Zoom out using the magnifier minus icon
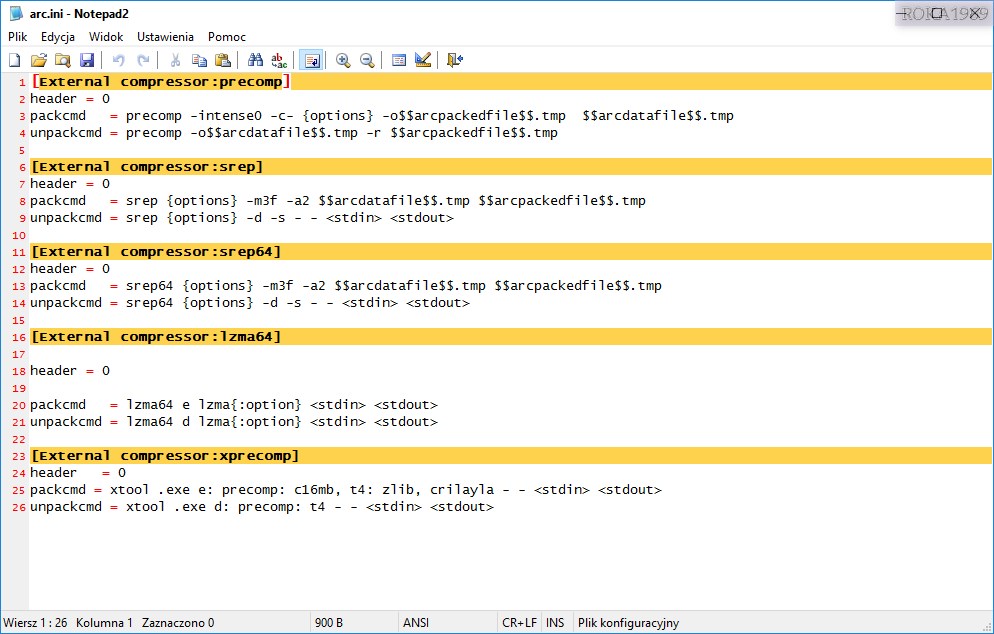Viewport: 994px width, 634px height. [x=367, y=60]
